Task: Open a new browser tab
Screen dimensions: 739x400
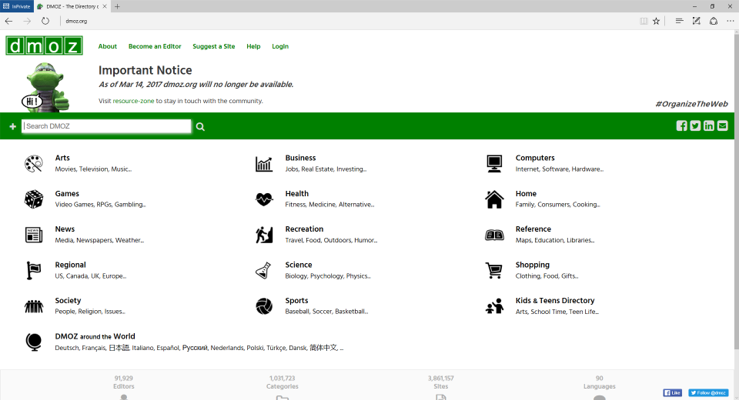Action: point(117,7)
